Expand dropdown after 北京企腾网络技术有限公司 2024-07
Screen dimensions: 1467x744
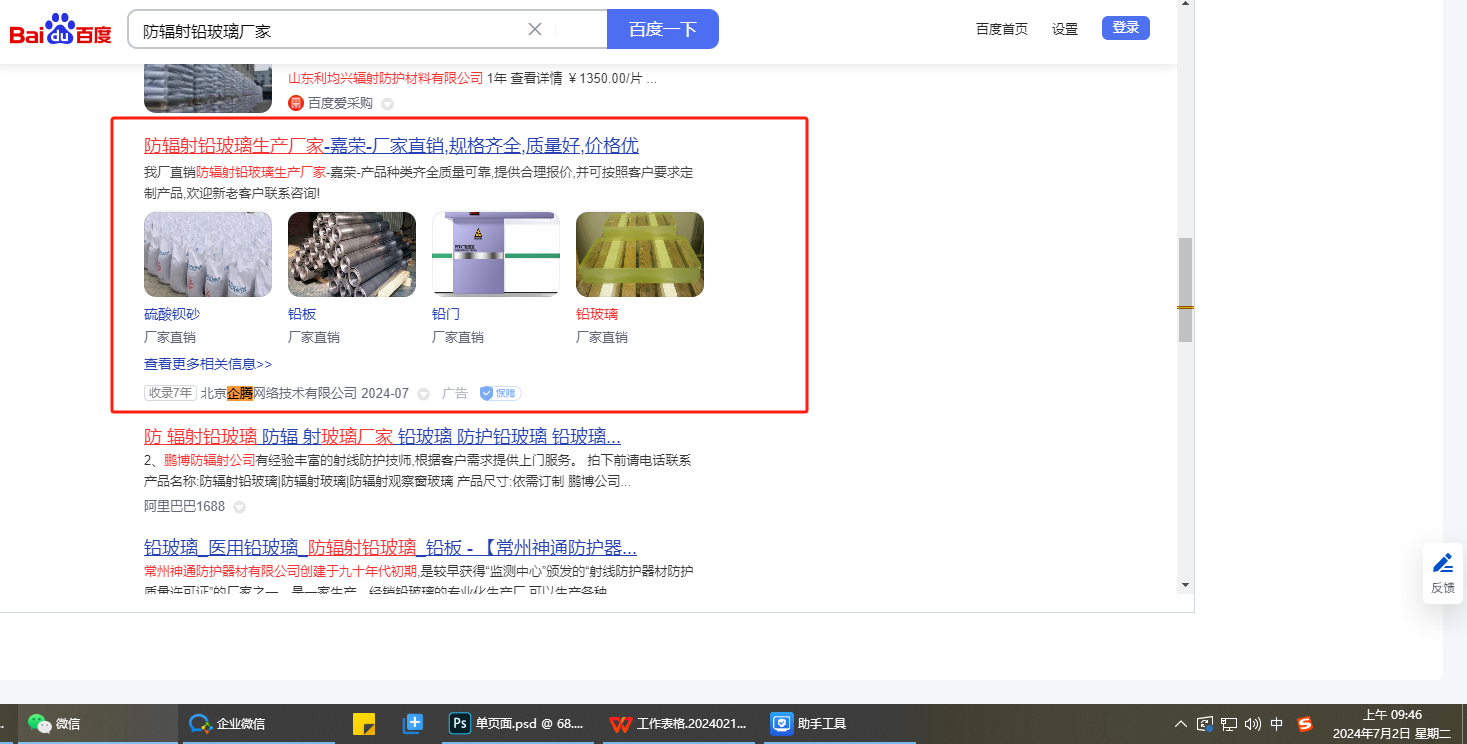[x=423, y=394]
